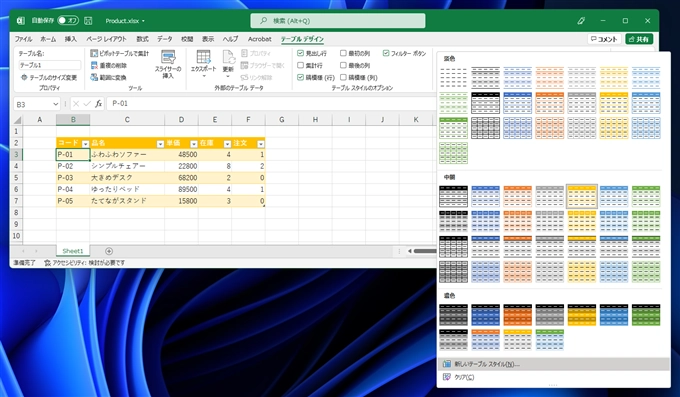Viewport: 680px width, 397px height.
Task: Add a new sheet with plus icon
Action: click(109, 251)
